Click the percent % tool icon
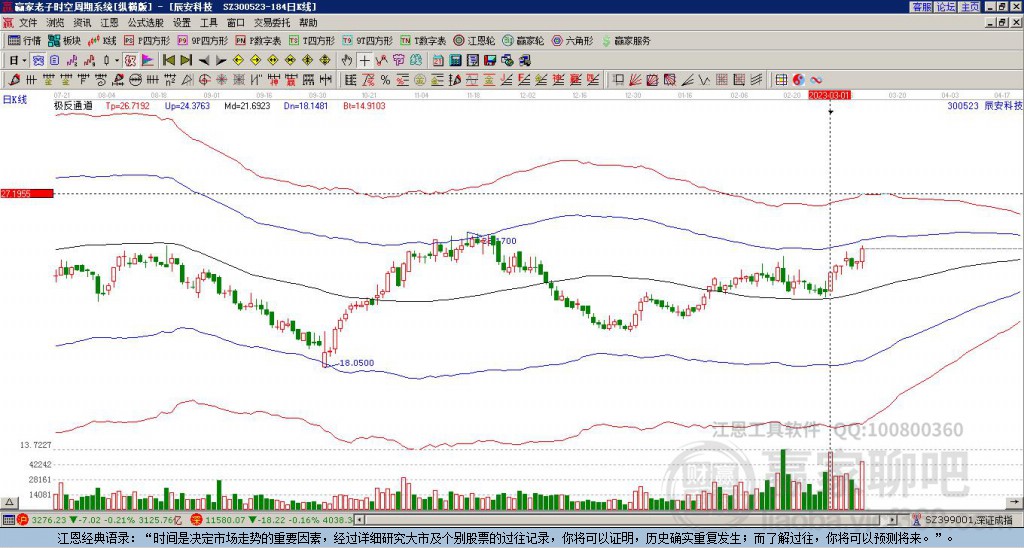1024x548 pixels. (x=385, y=80)
